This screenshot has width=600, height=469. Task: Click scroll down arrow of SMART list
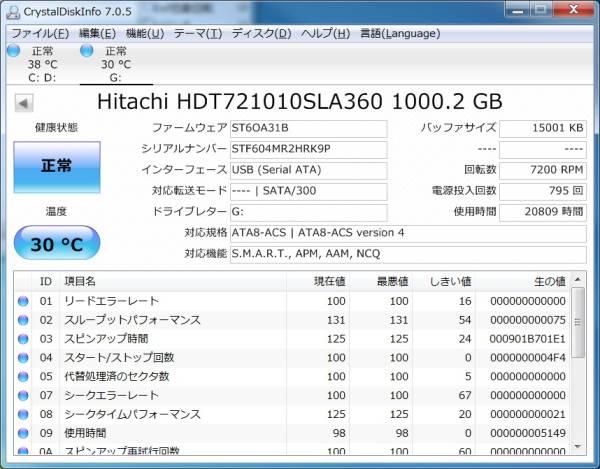click(x=578, y=446)
